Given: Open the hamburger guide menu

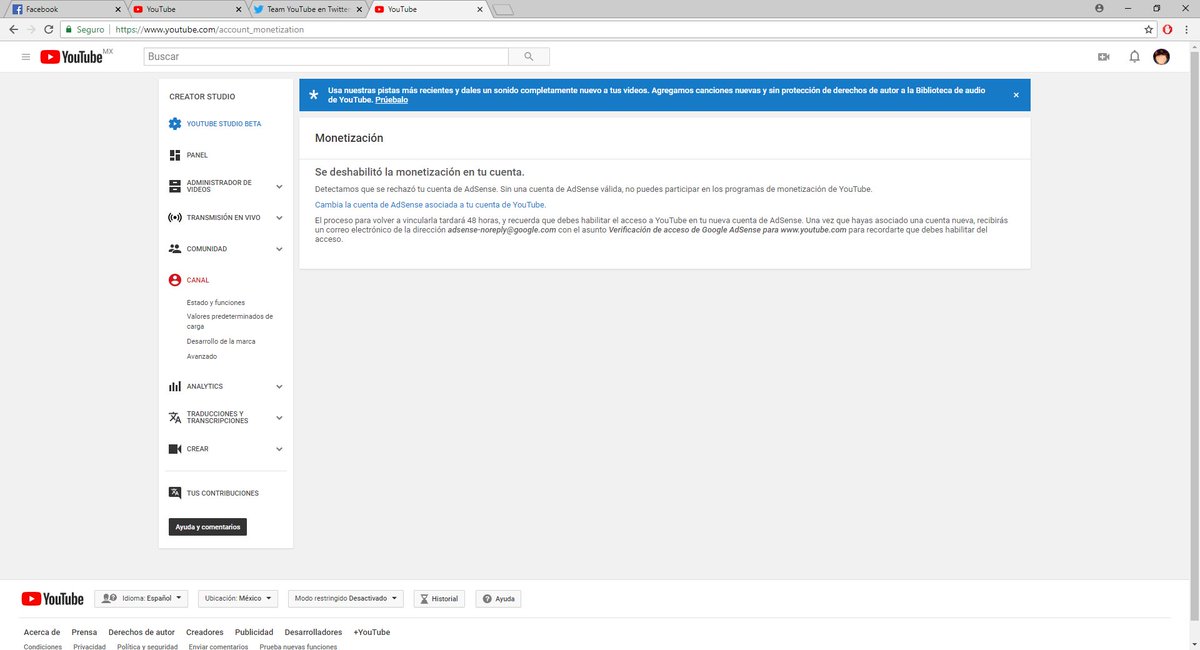Looking at the screenshot, I should click(25, 57).
